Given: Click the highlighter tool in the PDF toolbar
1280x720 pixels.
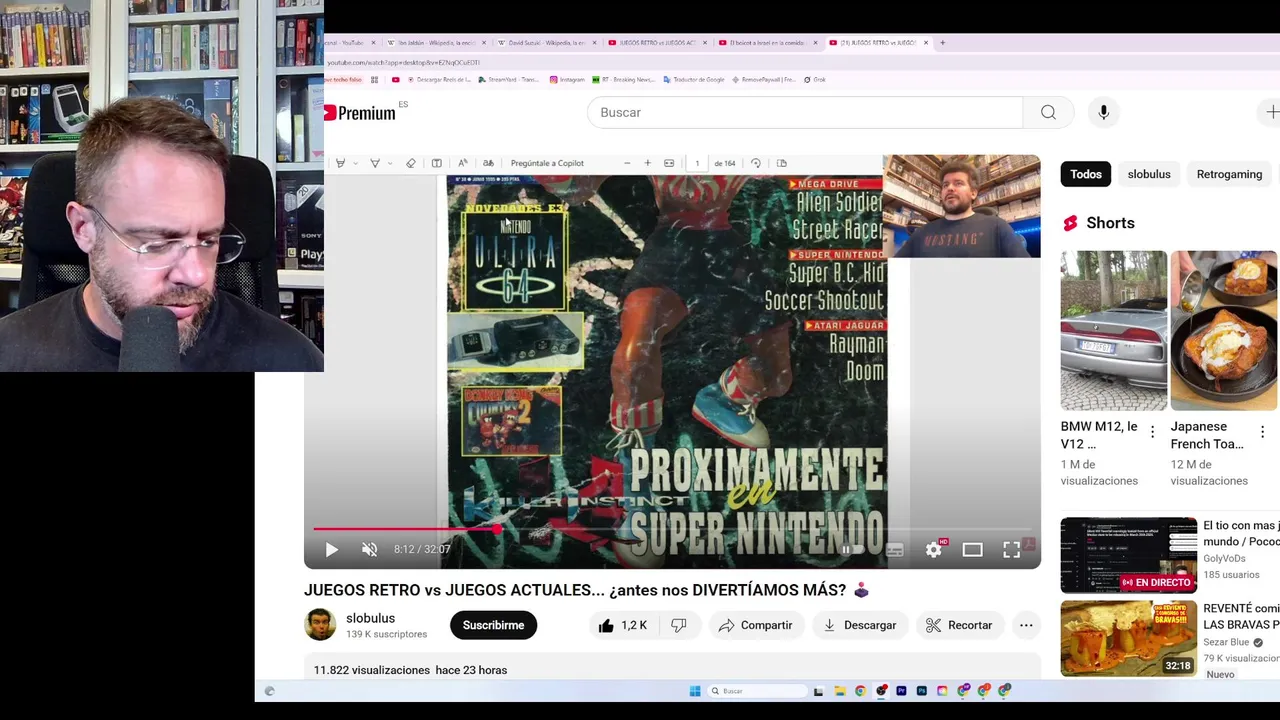Looking at the screenshot, I should click(340, 163).
